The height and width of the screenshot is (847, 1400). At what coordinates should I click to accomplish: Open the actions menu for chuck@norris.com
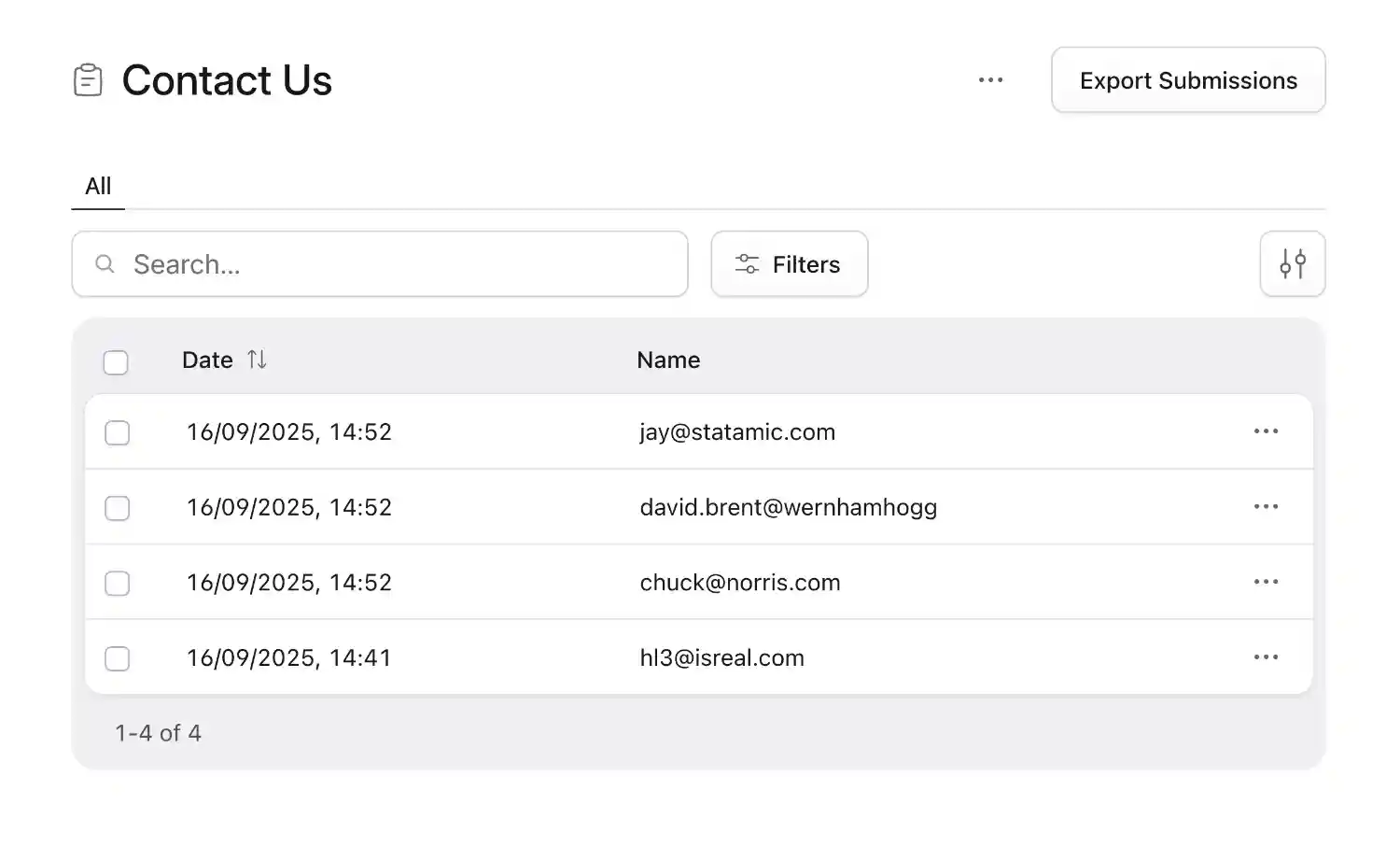pyautogui.click(x=1266, y=582)
